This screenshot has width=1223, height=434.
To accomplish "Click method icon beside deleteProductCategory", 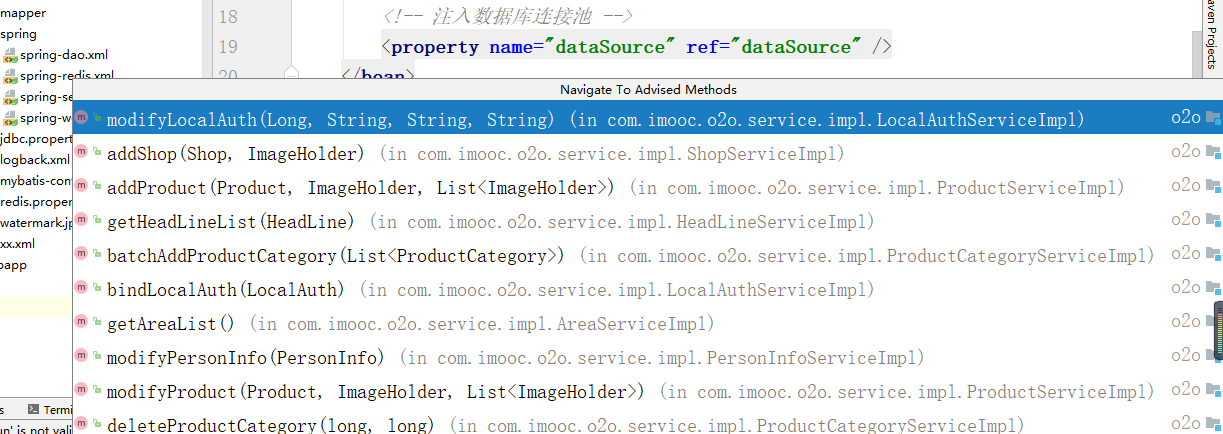I will tap(82, 425).
